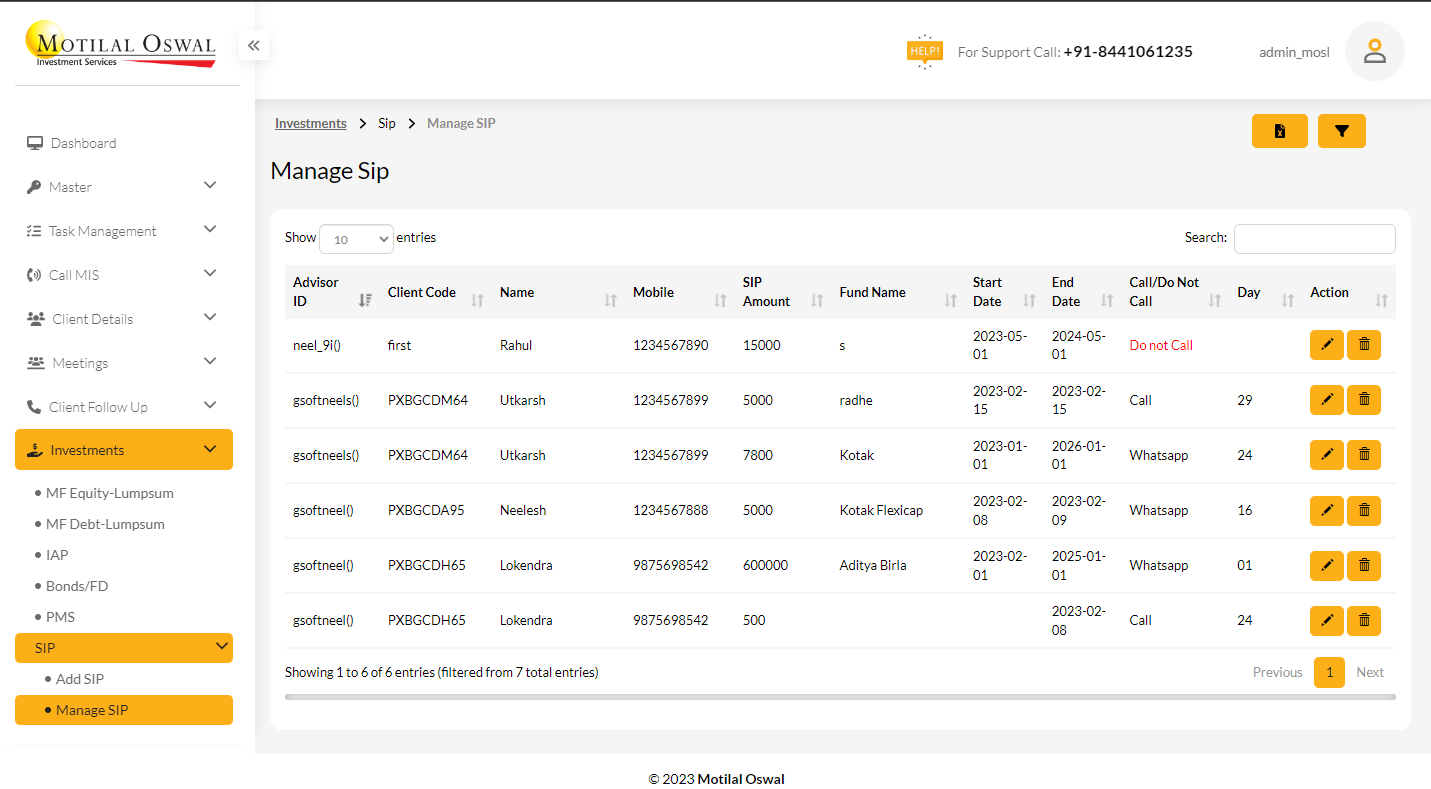Collapse the sidebar with double-chevron icon

tap(253, 45)
